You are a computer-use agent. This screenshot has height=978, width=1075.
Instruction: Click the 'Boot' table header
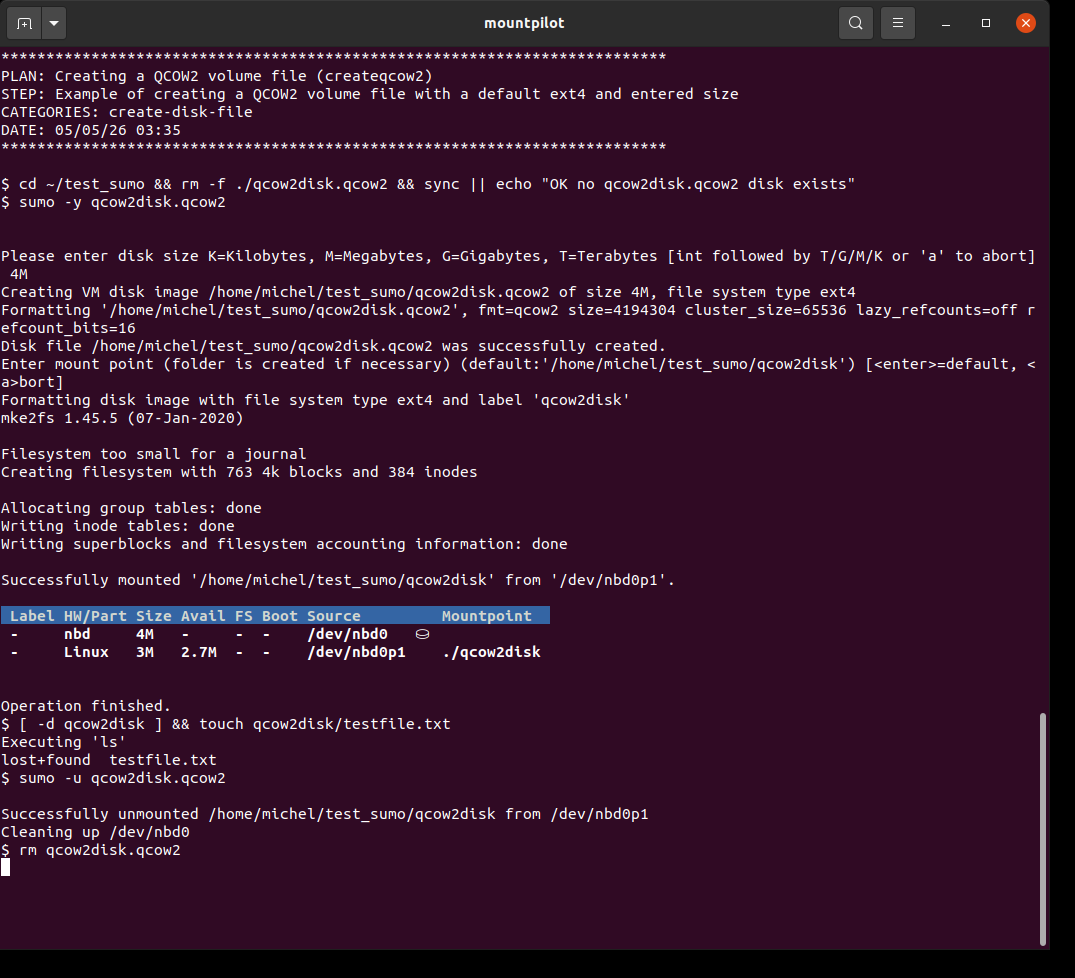click(280, 615)
